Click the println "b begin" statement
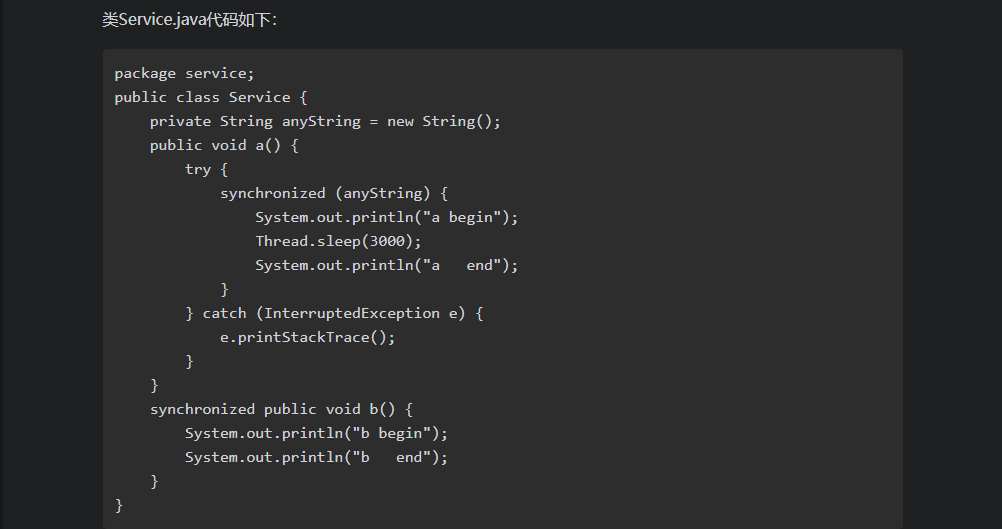The width and height of the screenshot is (1002, 529). [x=316, y=433]
